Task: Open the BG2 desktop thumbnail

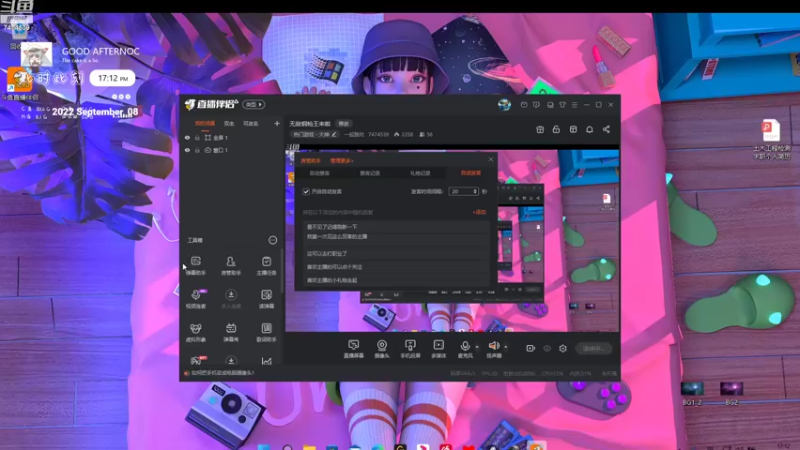Action: coord(731,393)
